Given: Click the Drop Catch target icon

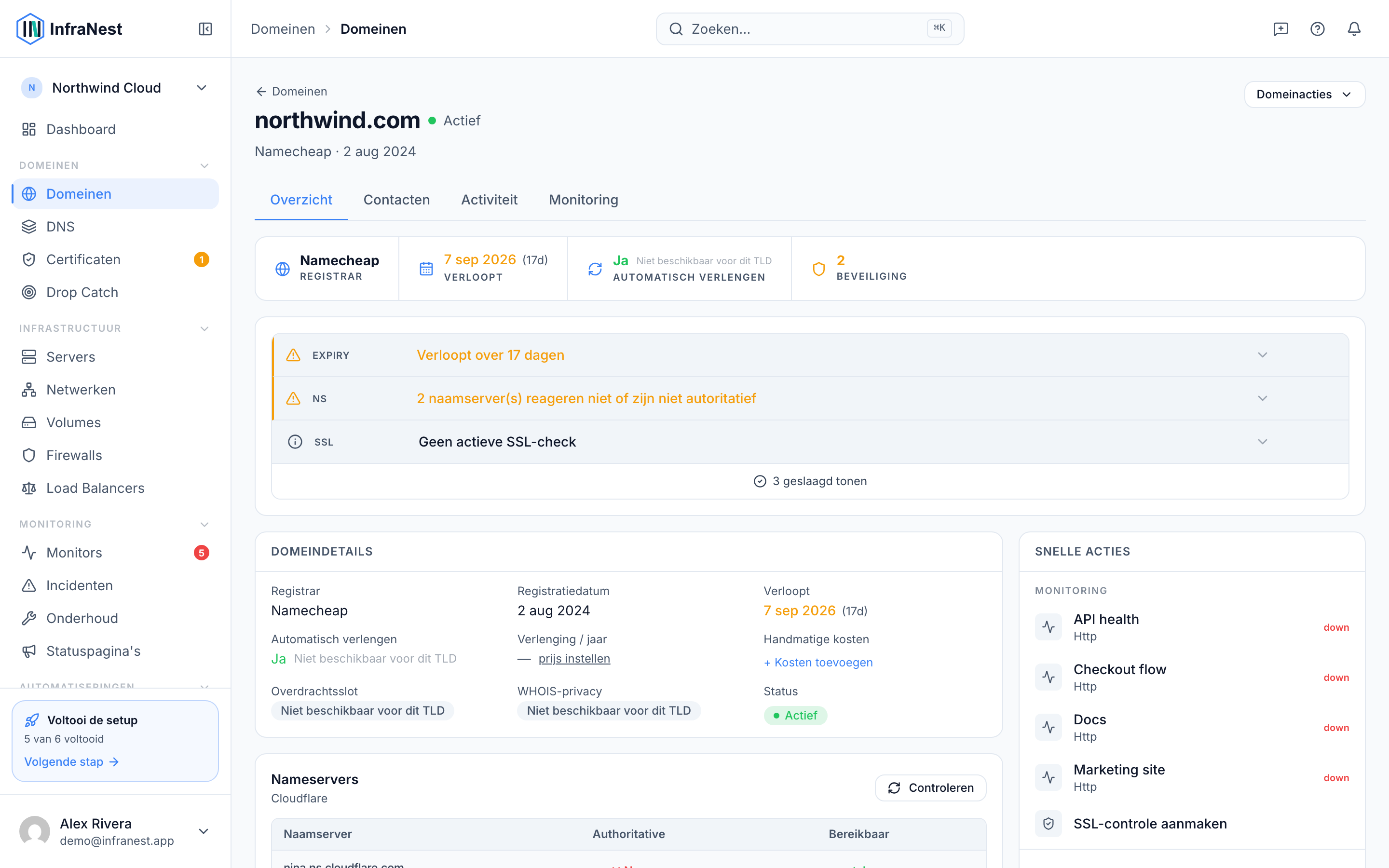Looking at the screenshot, I should [x=29, y=292].
